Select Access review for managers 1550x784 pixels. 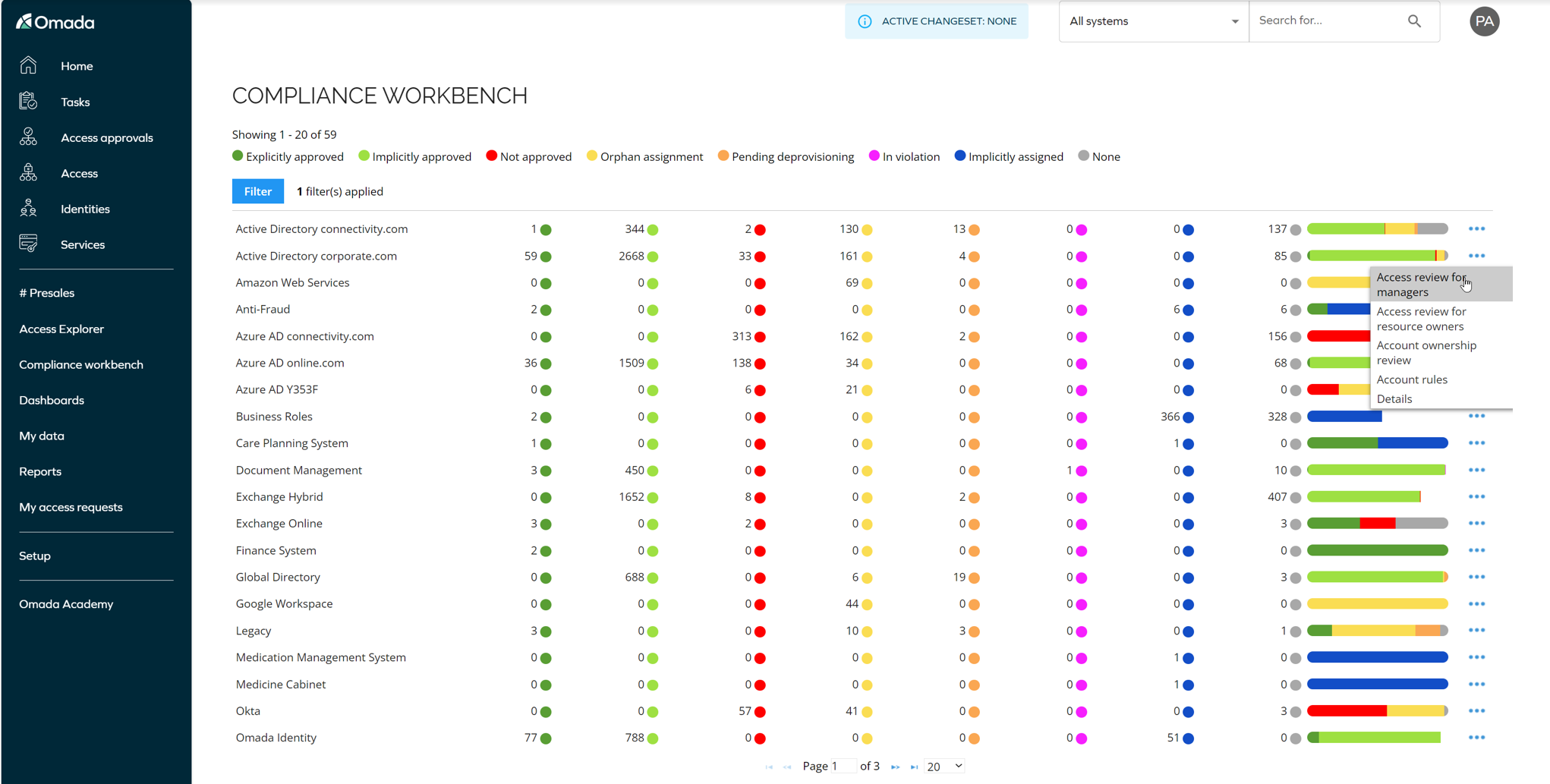tap(1440, 285)
